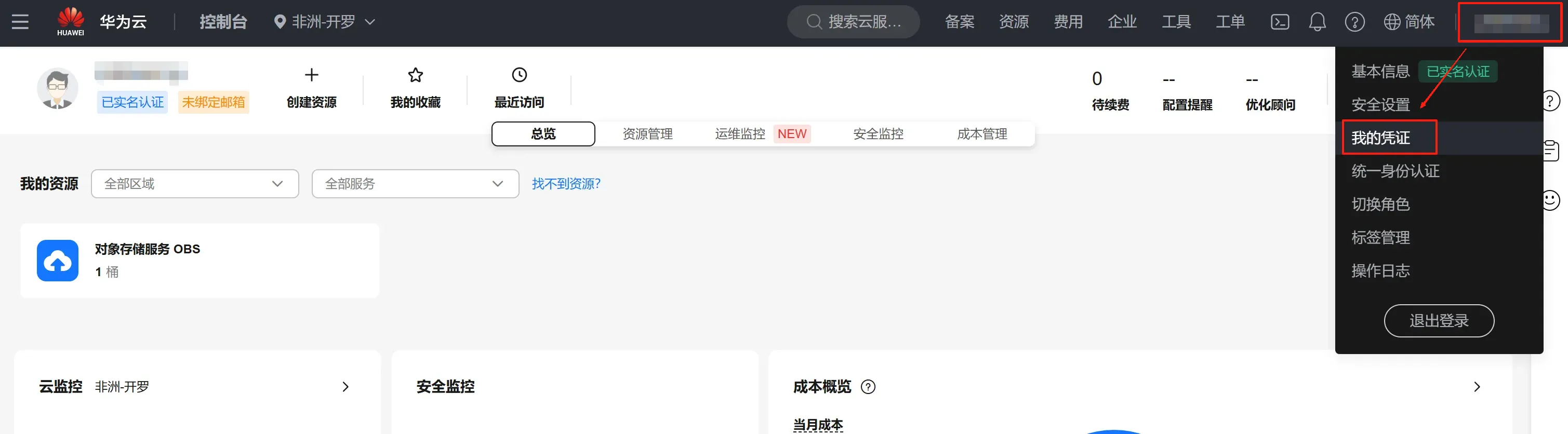Select 基本信息 in account menu
The width and height of the screenshot is (1568, 434).
(x=1380, y=72)
